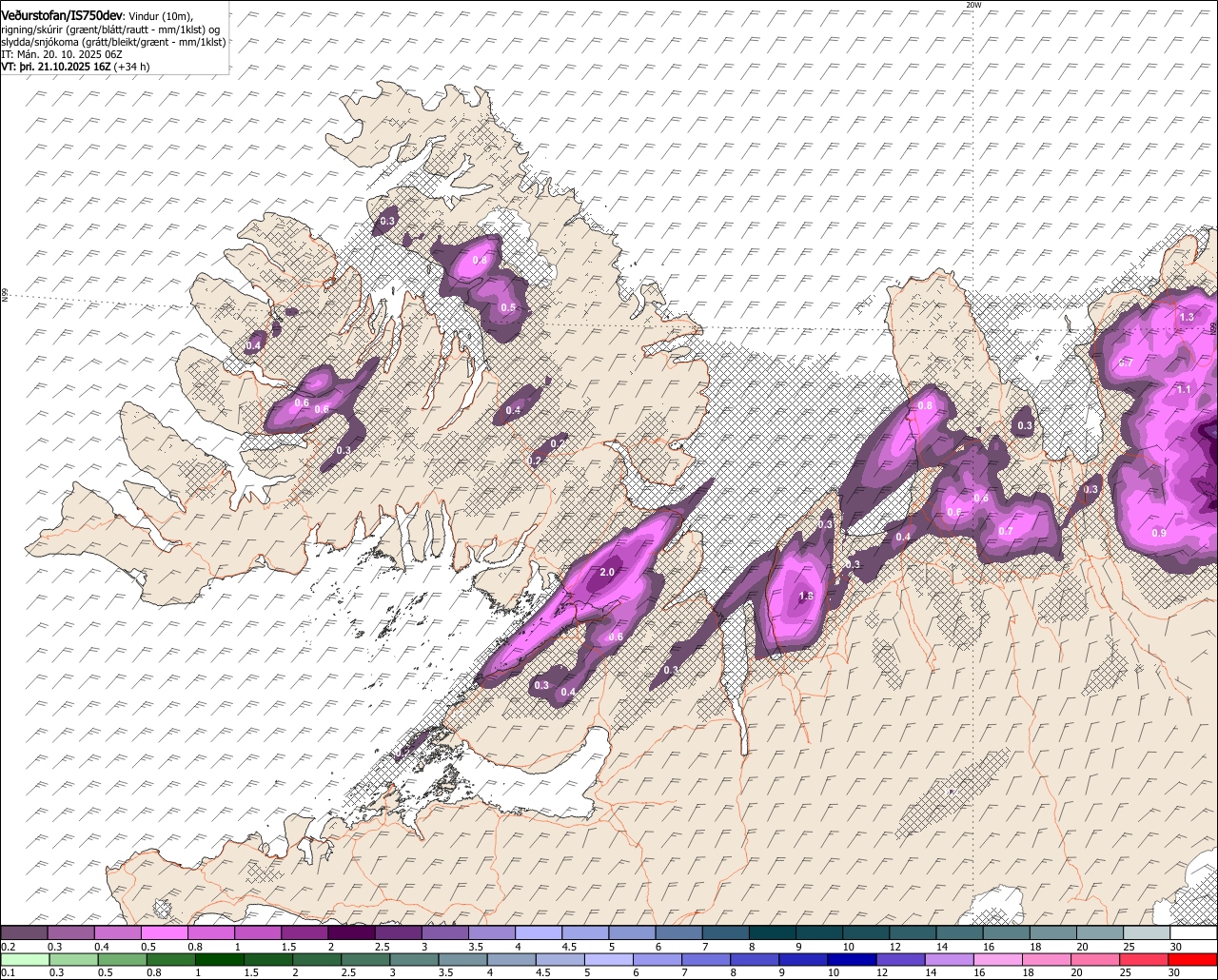
Task: Click the white 30 swatch of the snow scale
Action: [x=1193, y=932]
